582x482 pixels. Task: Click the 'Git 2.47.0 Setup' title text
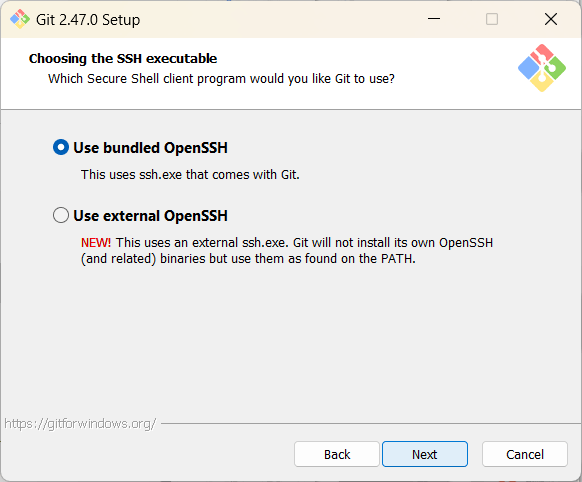click(88, 20)
